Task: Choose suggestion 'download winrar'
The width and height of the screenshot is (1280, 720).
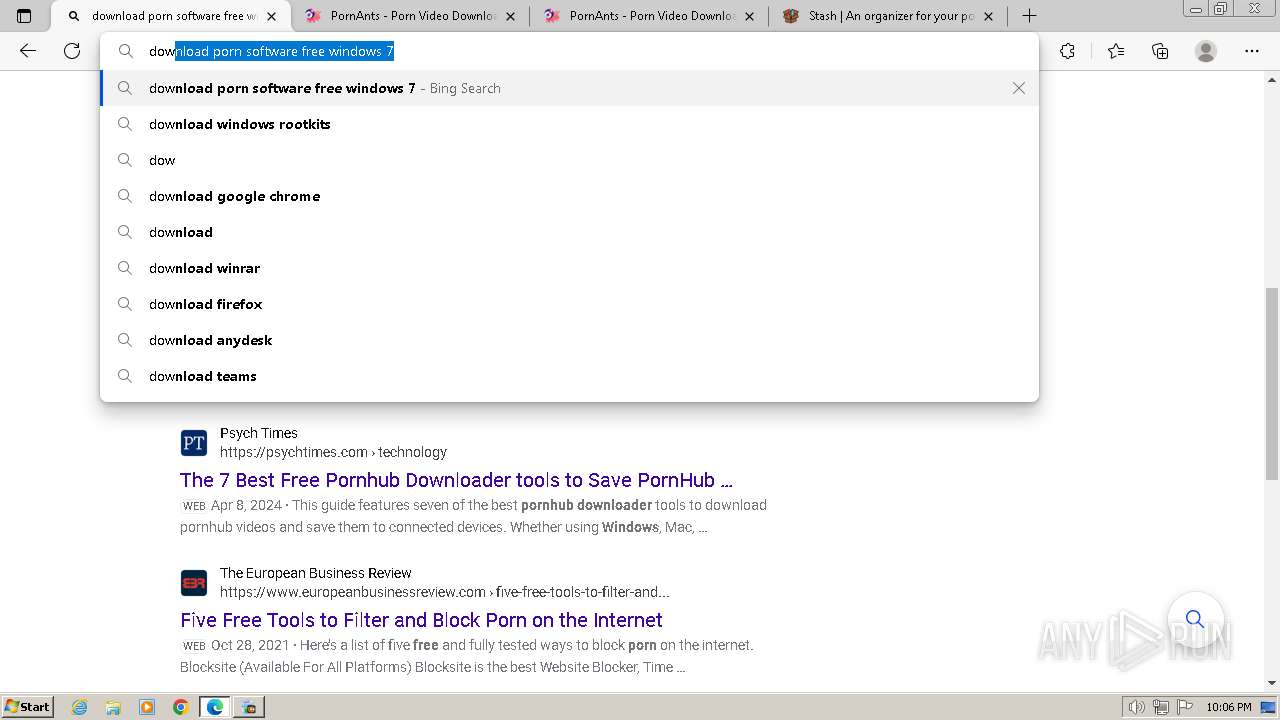Action: tap(569, 268)
